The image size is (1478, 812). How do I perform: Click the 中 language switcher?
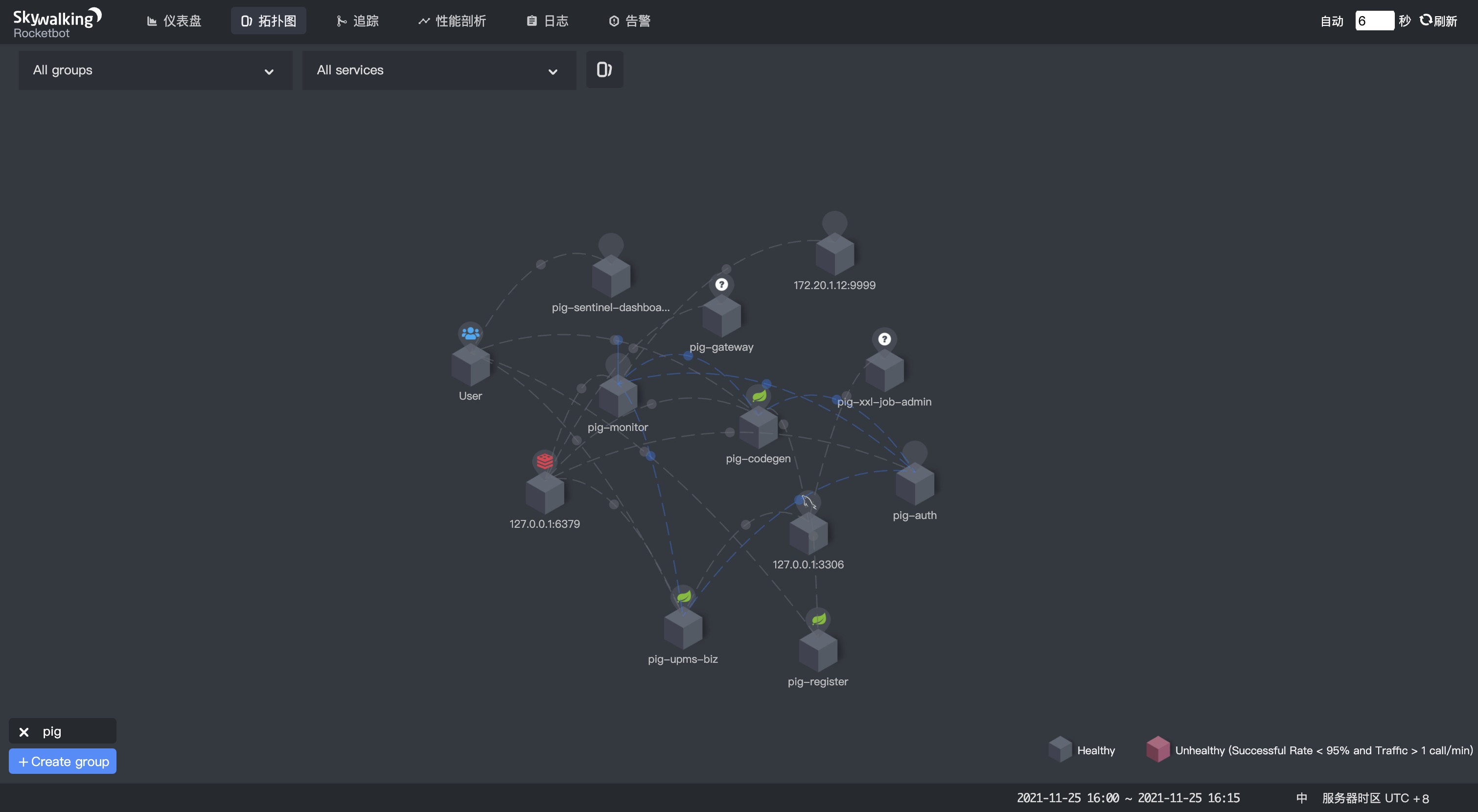pos(1301,797)
